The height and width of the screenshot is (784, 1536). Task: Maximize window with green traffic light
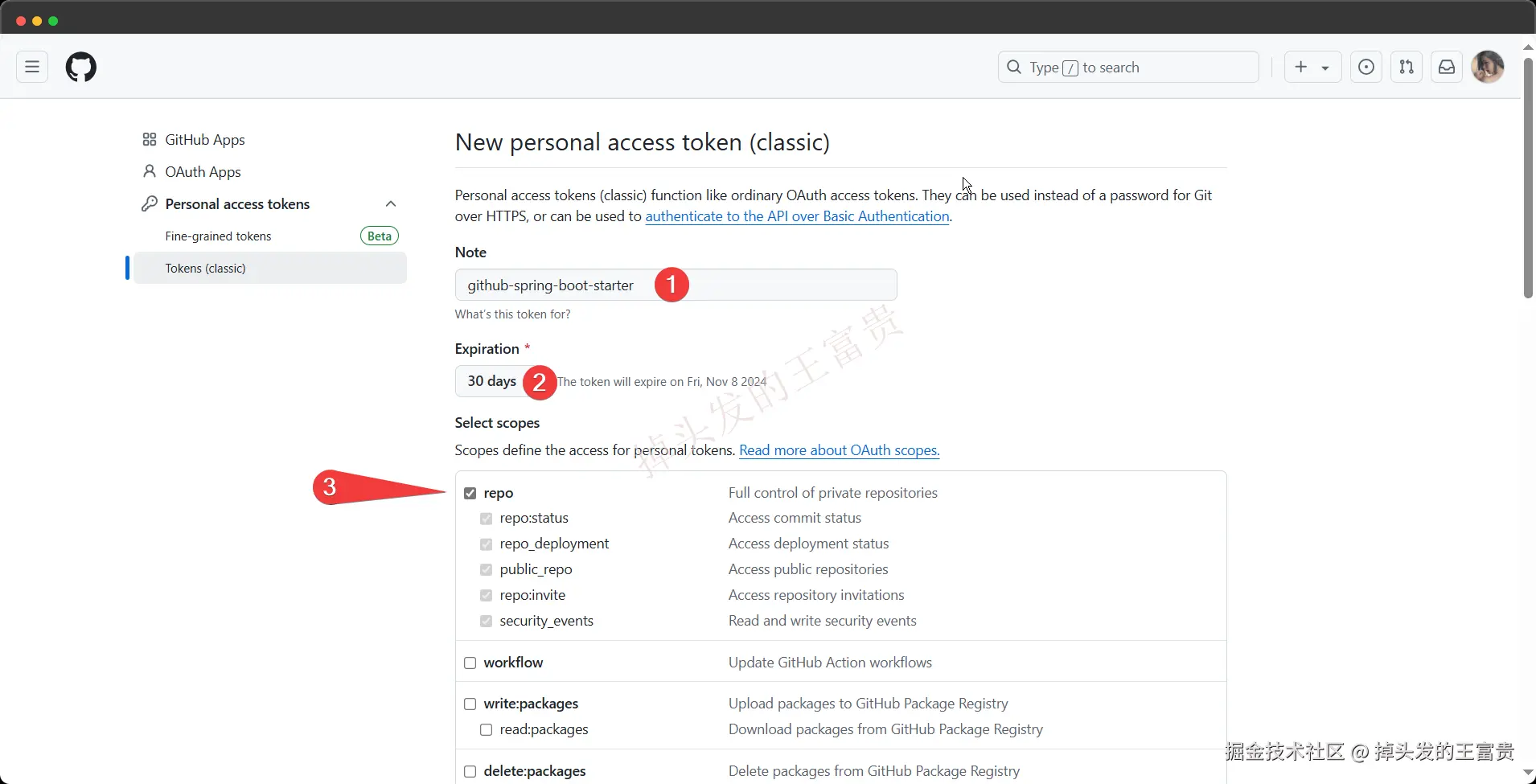point(53,21)
